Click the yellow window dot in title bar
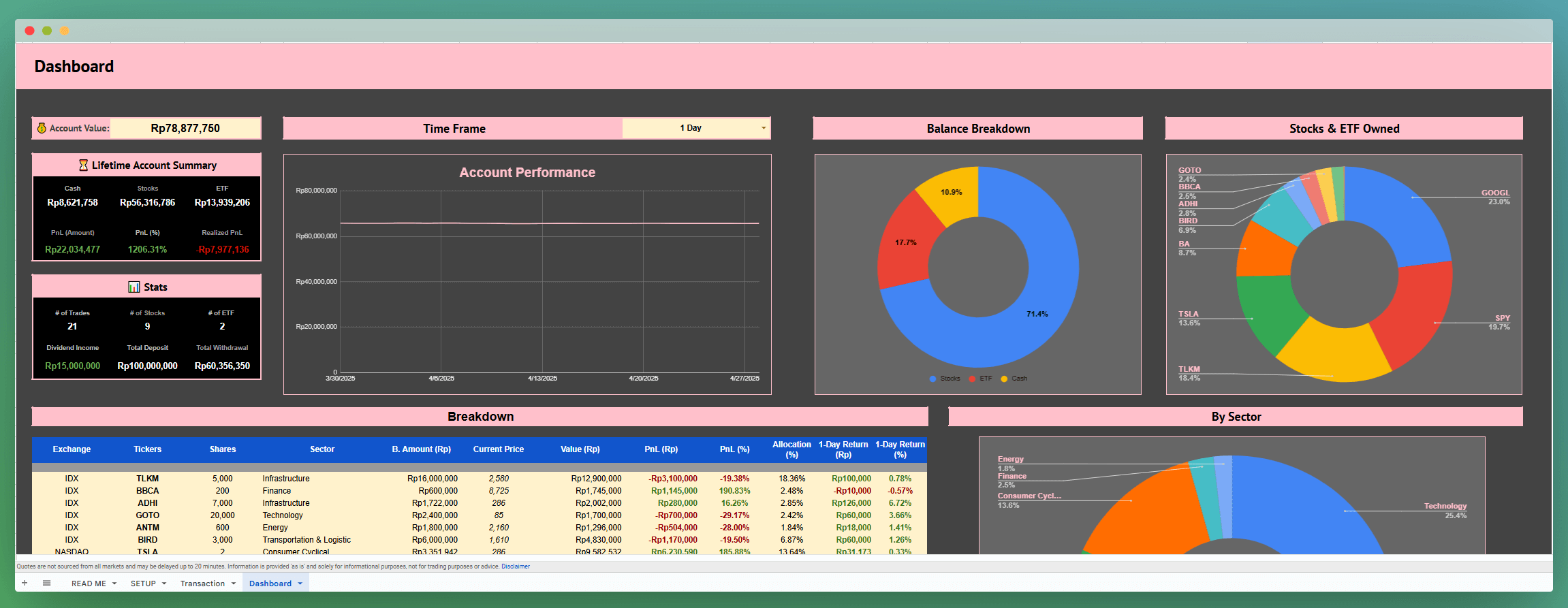The height and width of the screenshot is (608, 1568). tap(65, 31)
